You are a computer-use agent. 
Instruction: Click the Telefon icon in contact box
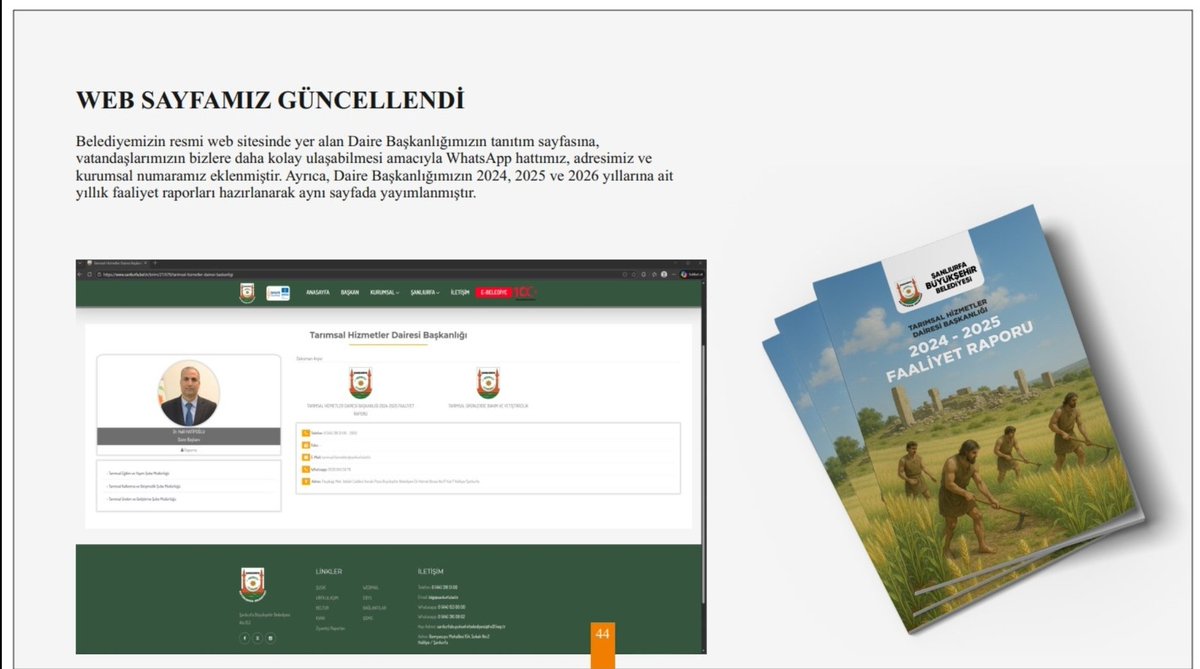click(306, 433)
